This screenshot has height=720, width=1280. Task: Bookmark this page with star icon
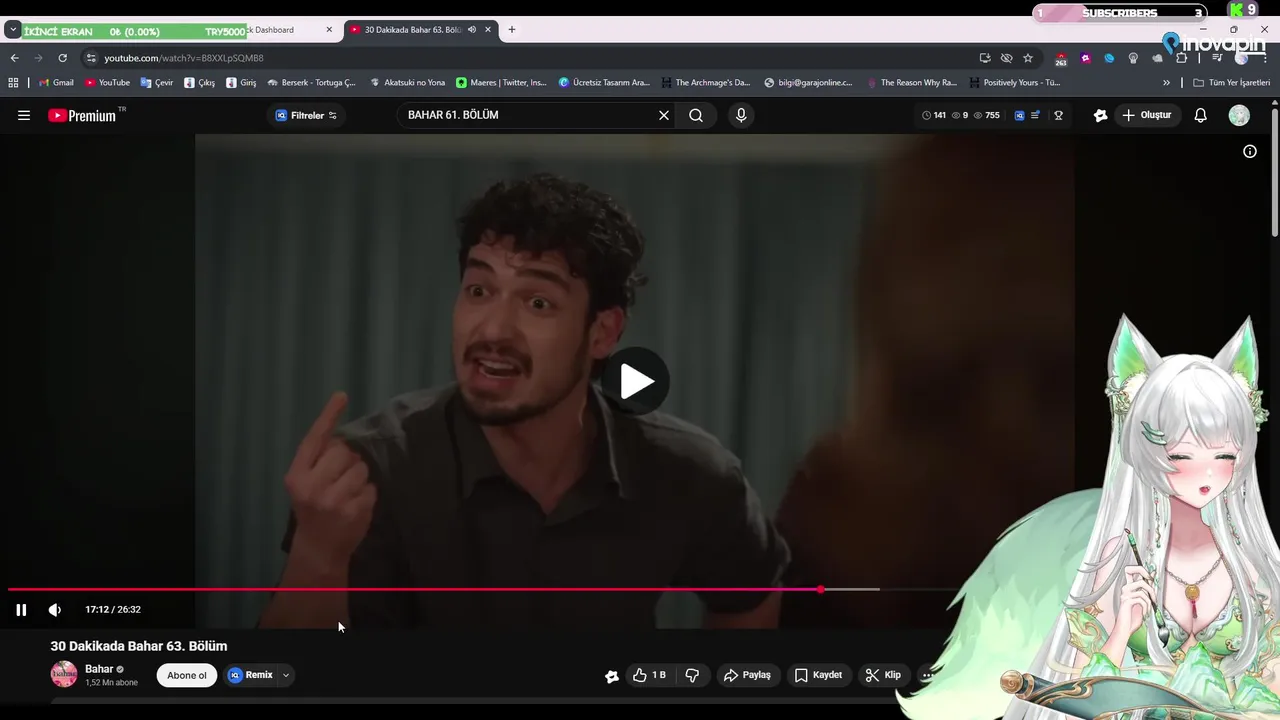(1028, 58)
